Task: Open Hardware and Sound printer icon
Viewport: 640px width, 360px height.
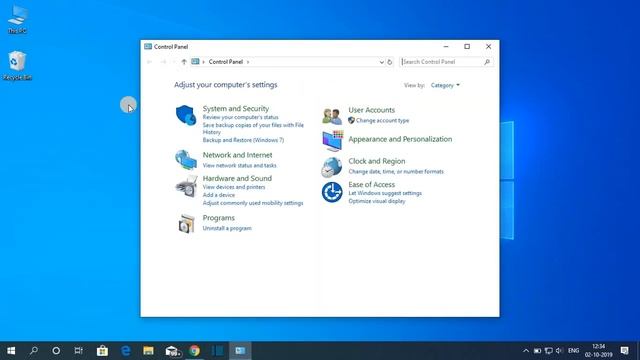Action: (x=187, y=187)
